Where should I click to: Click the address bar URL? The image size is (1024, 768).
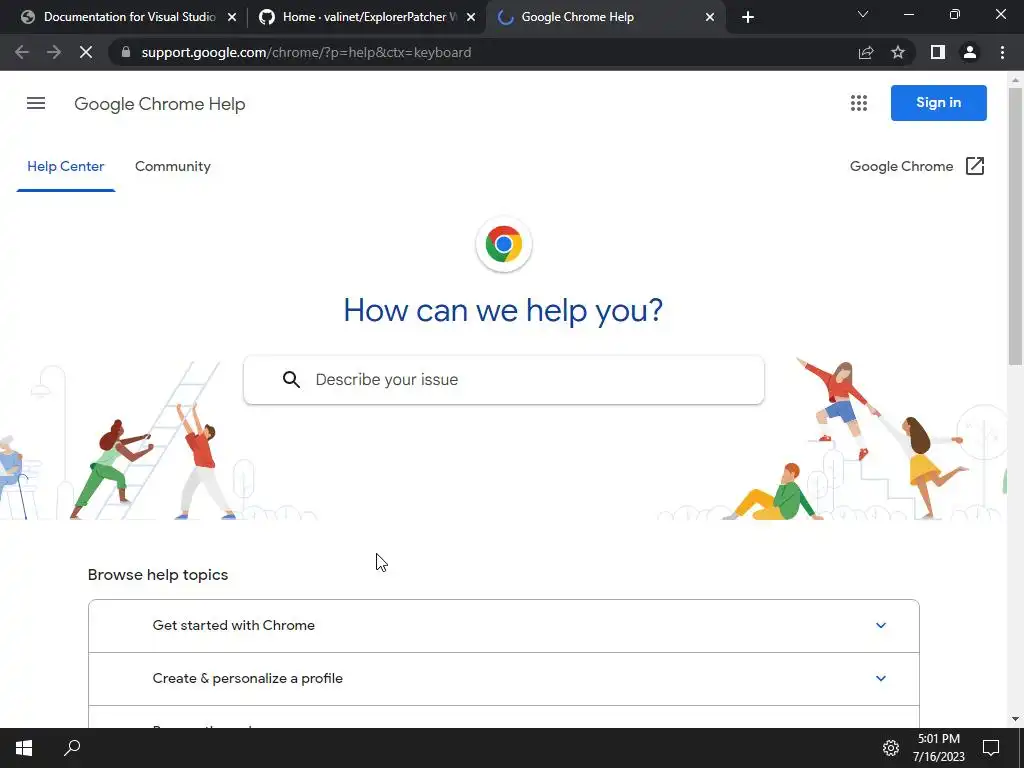point(306,52)
